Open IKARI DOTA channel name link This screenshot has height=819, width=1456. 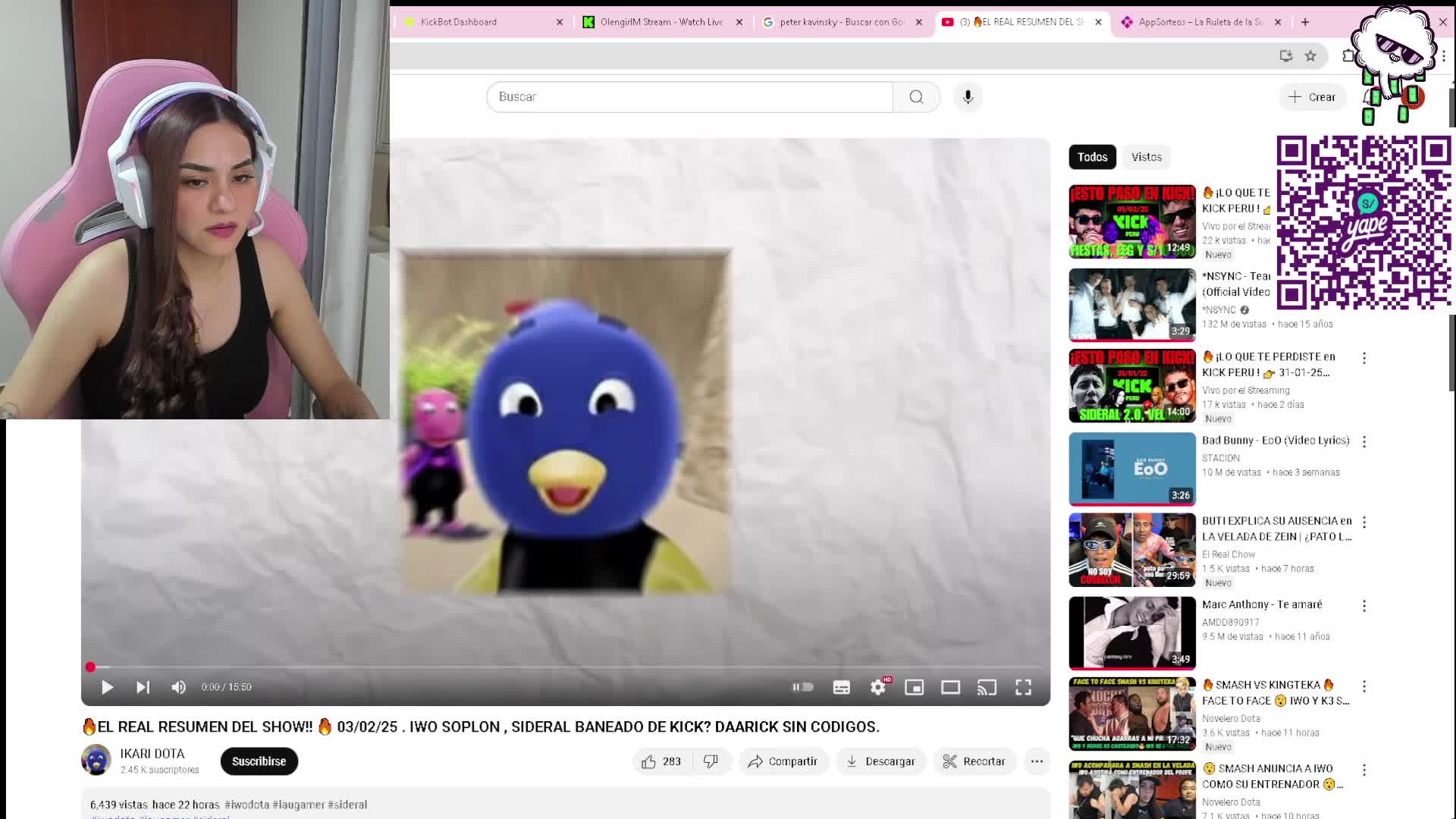(152, 754)
